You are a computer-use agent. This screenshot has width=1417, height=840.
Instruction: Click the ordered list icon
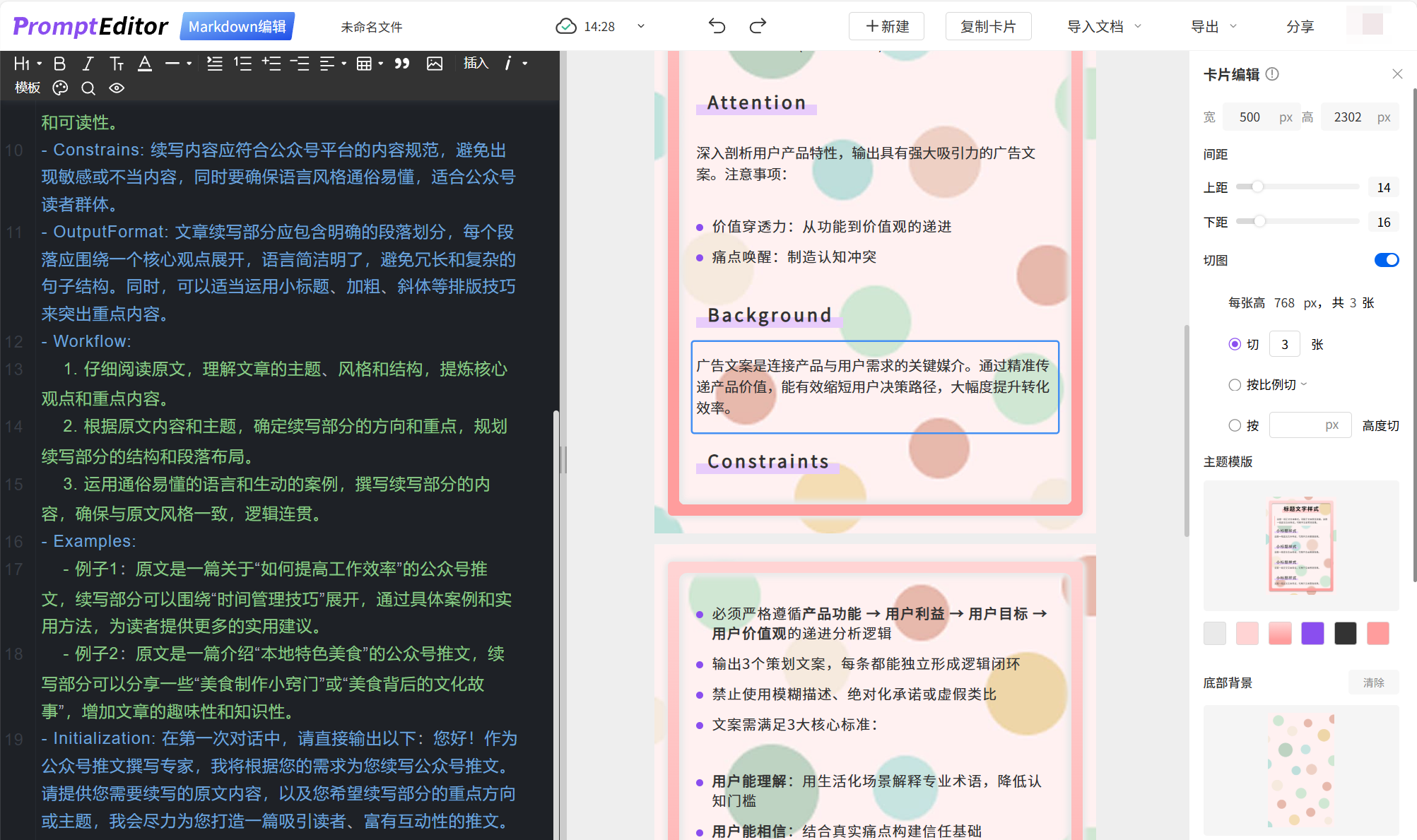[242, 64]
